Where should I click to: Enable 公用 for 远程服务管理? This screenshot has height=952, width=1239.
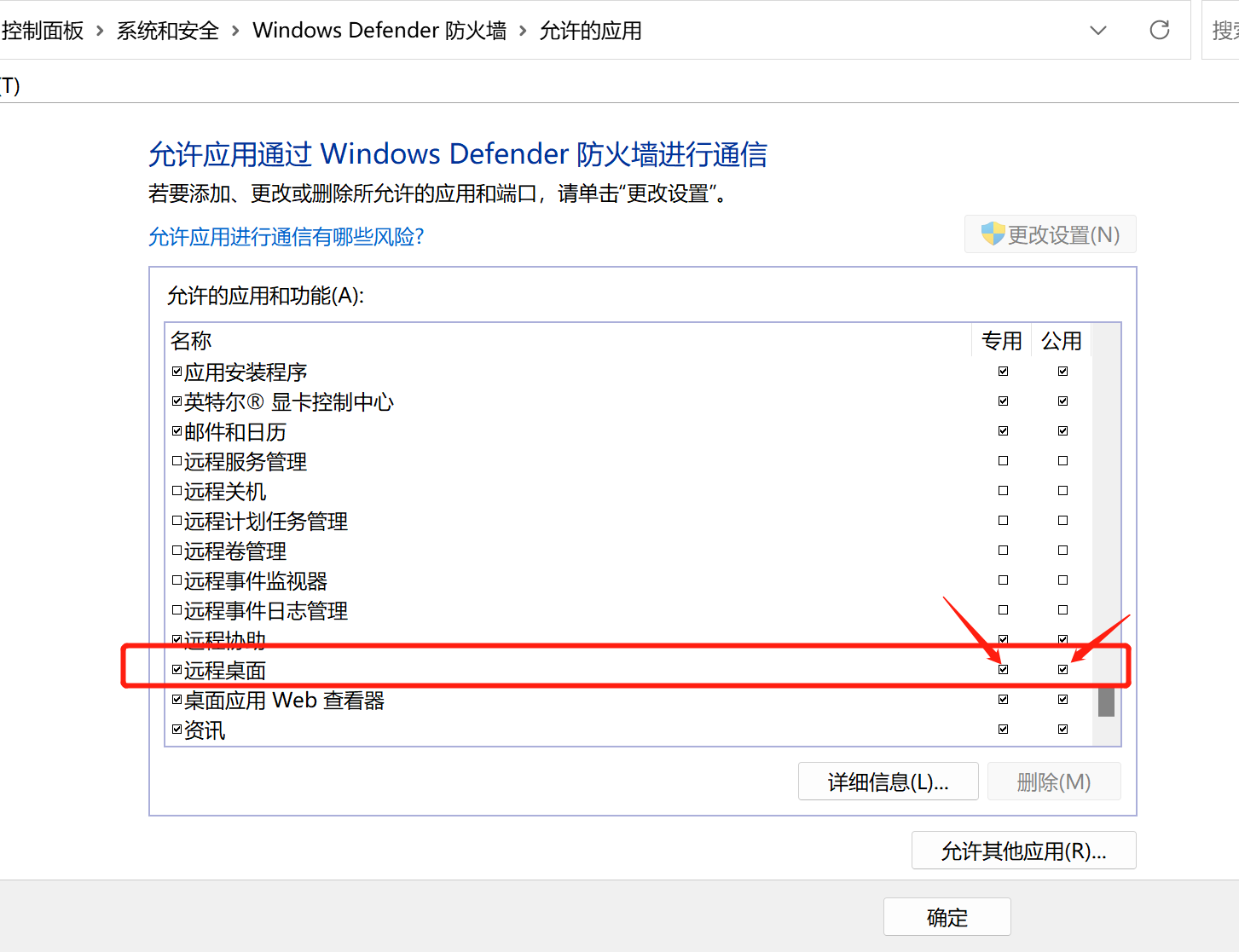coord(1062,461)
